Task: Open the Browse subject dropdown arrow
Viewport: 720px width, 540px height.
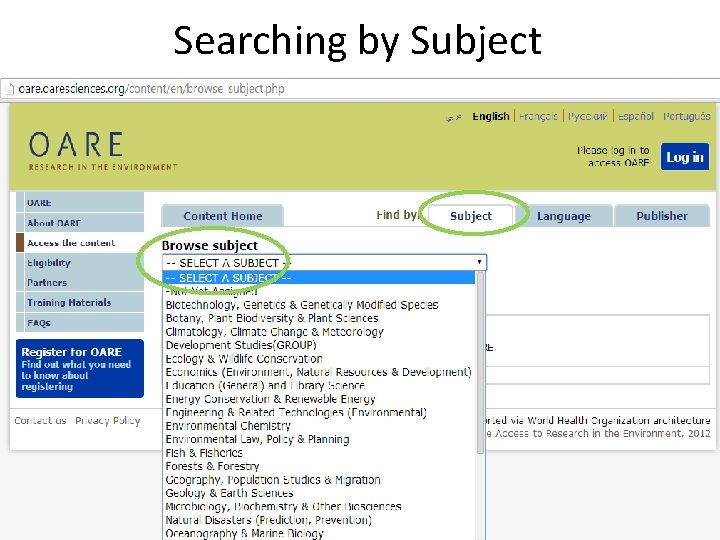Action: point(479,262)
